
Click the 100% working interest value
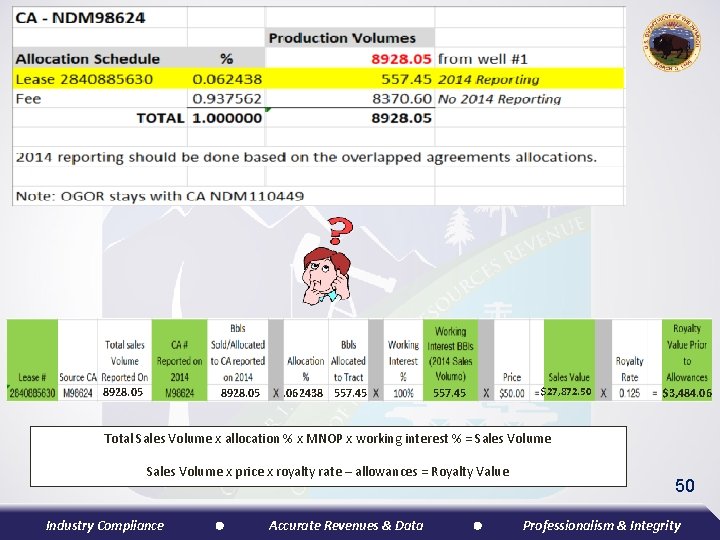pos(403,393)
